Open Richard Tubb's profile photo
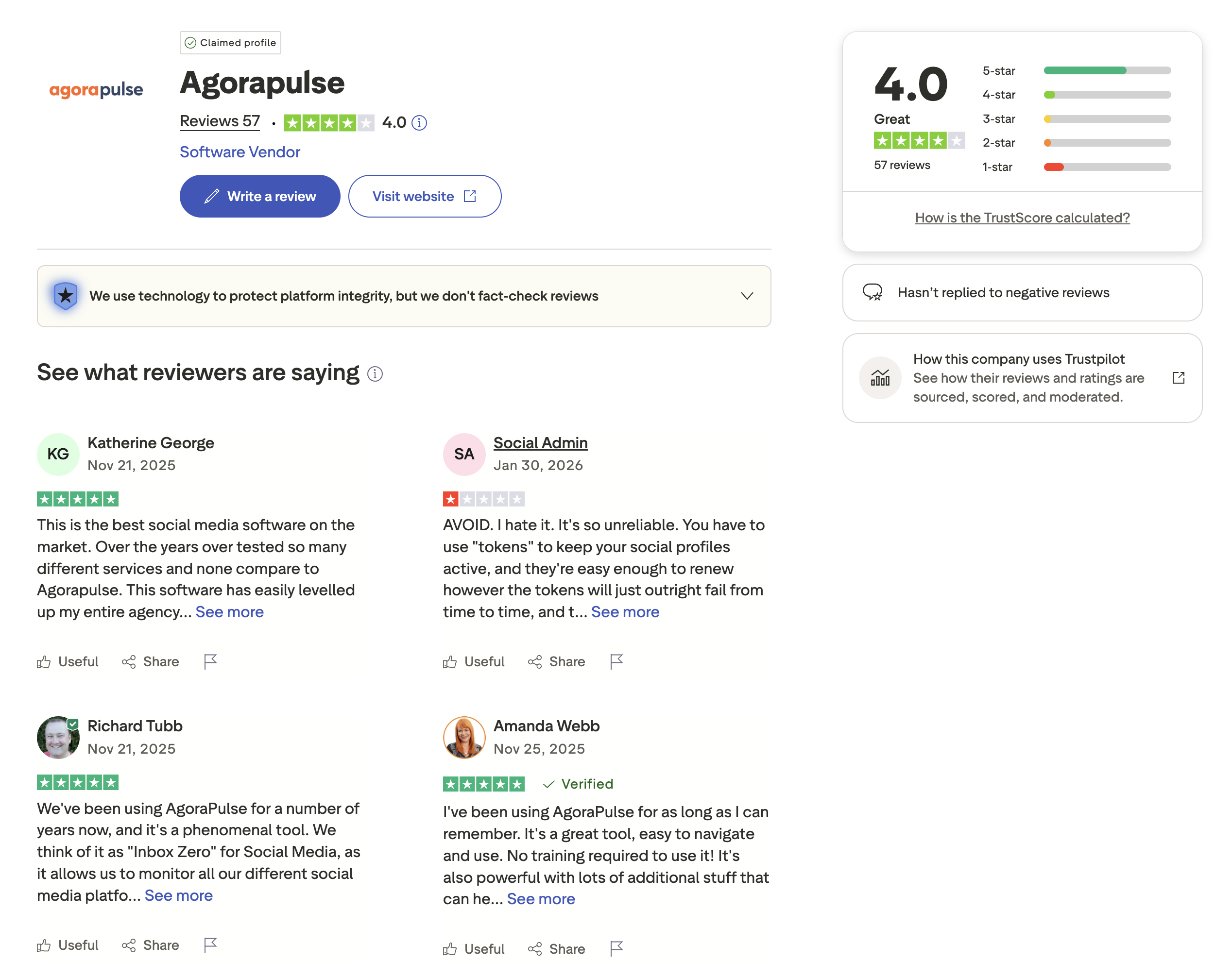This screenshot has width=1232, height=978. pos(58,738)
